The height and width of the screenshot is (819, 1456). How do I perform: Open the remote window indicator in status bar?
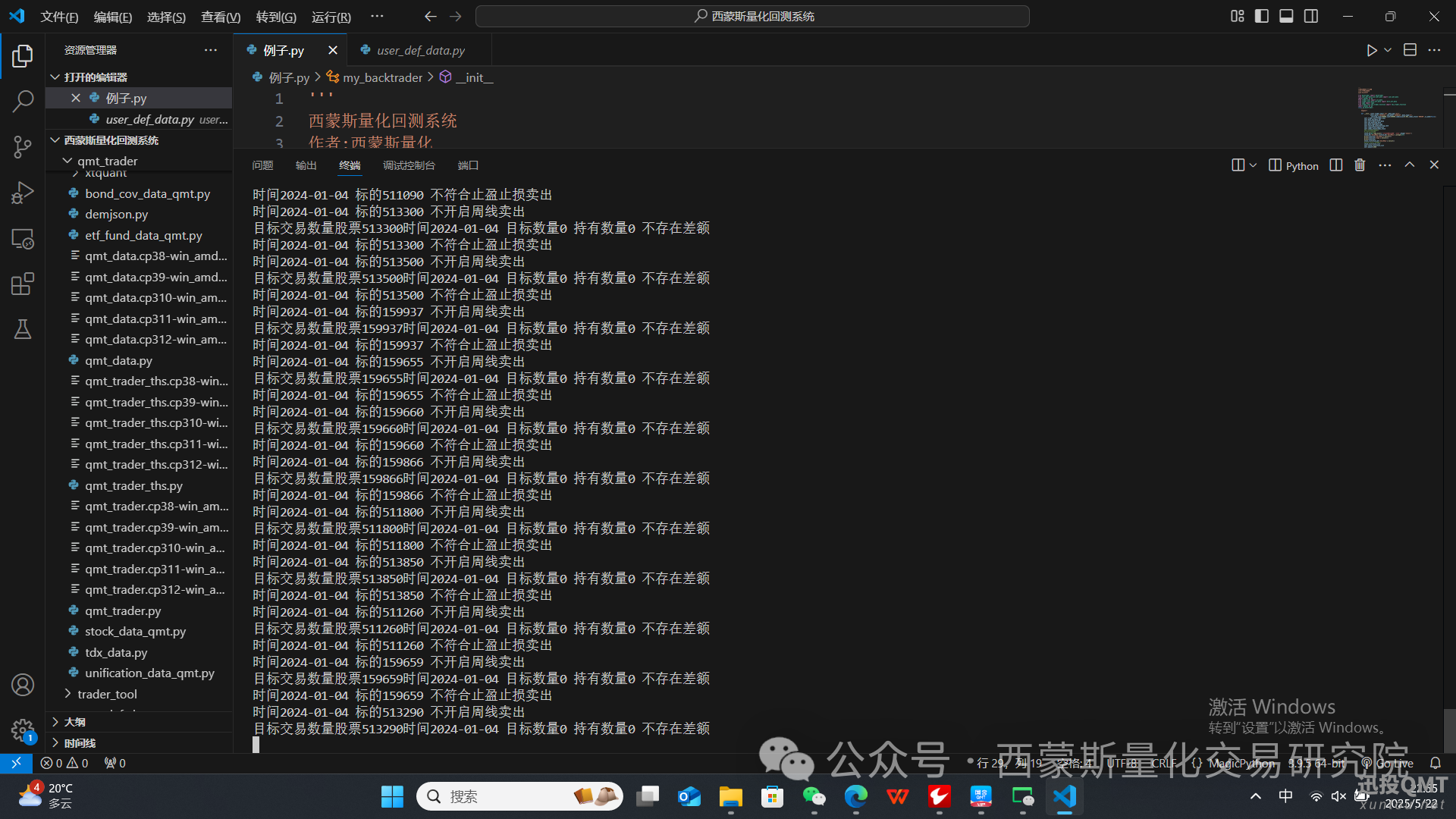(16, 763)
